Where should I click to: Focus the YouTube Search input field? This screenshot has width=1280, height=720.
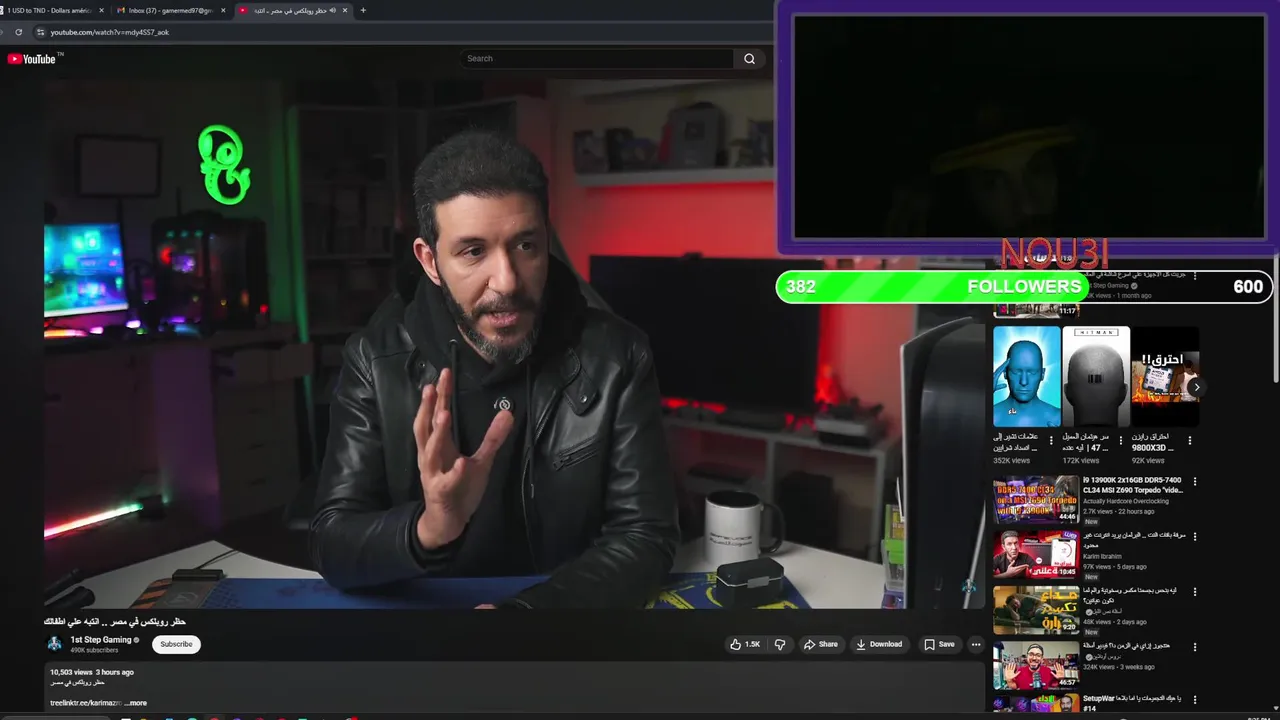[x=597, y=59]
